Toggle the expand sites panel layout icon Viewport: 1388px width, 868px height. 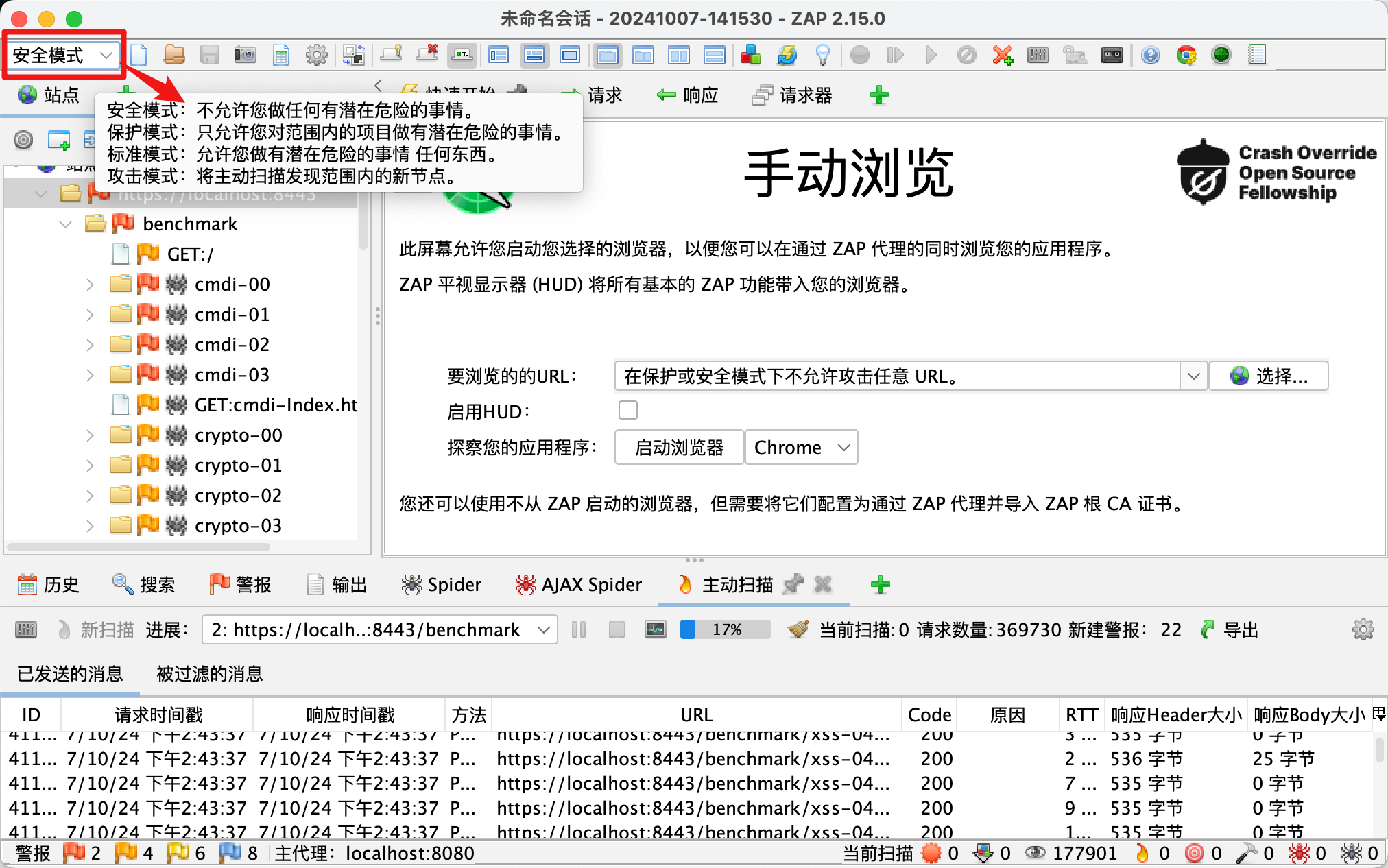[x=499, y=55]
